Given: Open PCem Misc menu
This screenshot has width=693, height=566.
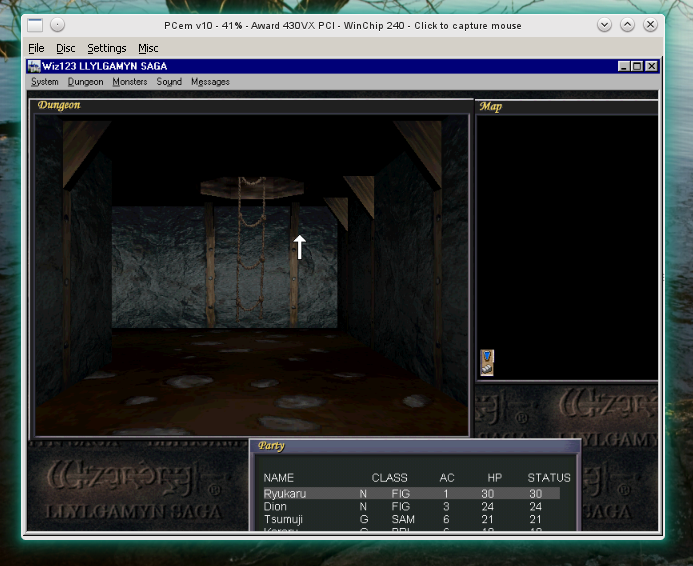Looking at the screenshot, I should tap(148, 48).
